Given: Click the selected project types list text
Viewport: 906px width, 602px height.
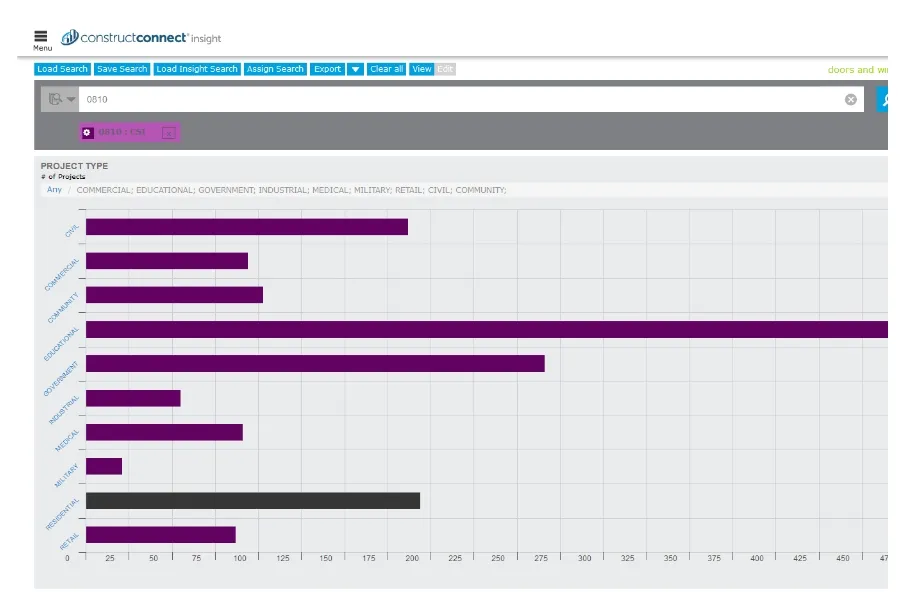Looking at the screenshot, I should [x=291, y=190].
